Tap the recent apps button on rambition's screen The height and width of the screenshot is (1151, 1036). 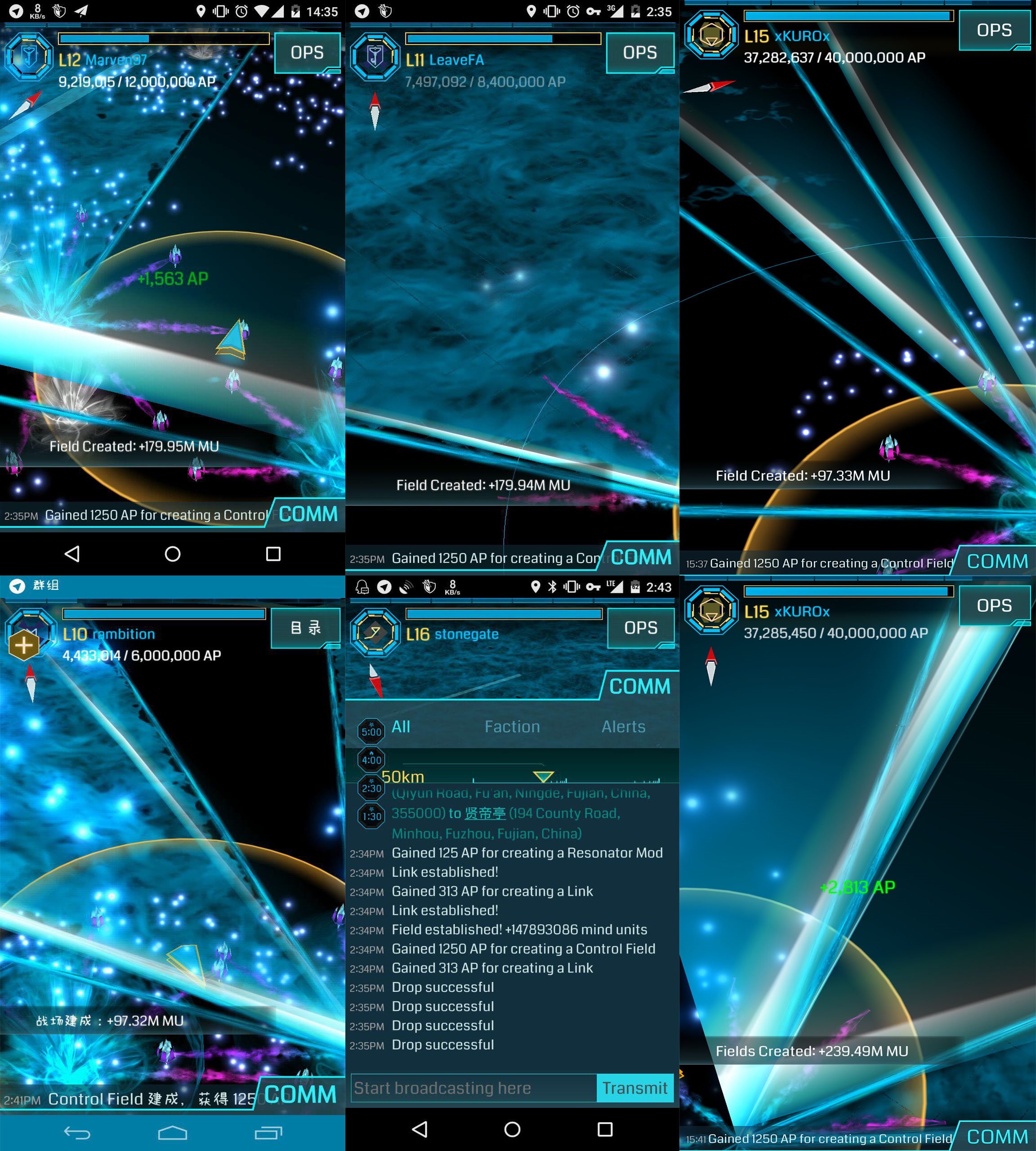tap(269, 1133)
